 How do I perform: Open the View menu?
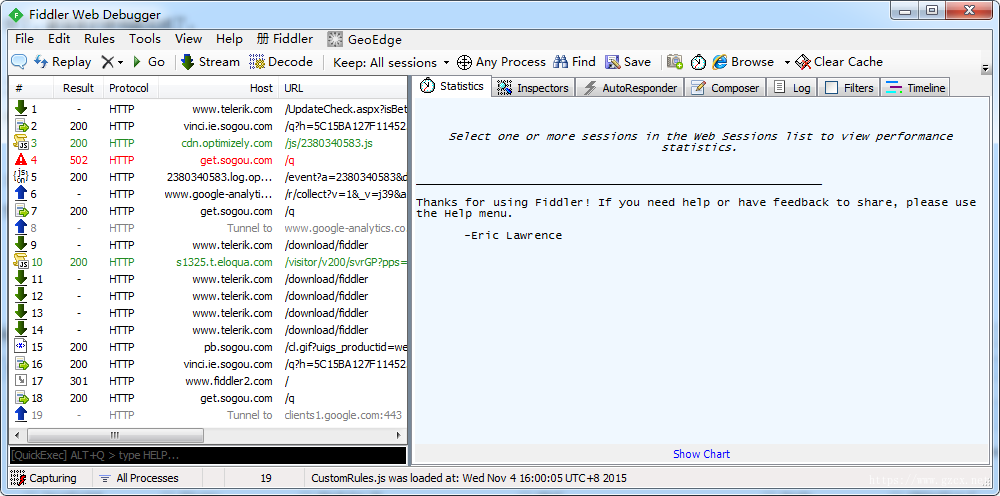coord(188,39)
